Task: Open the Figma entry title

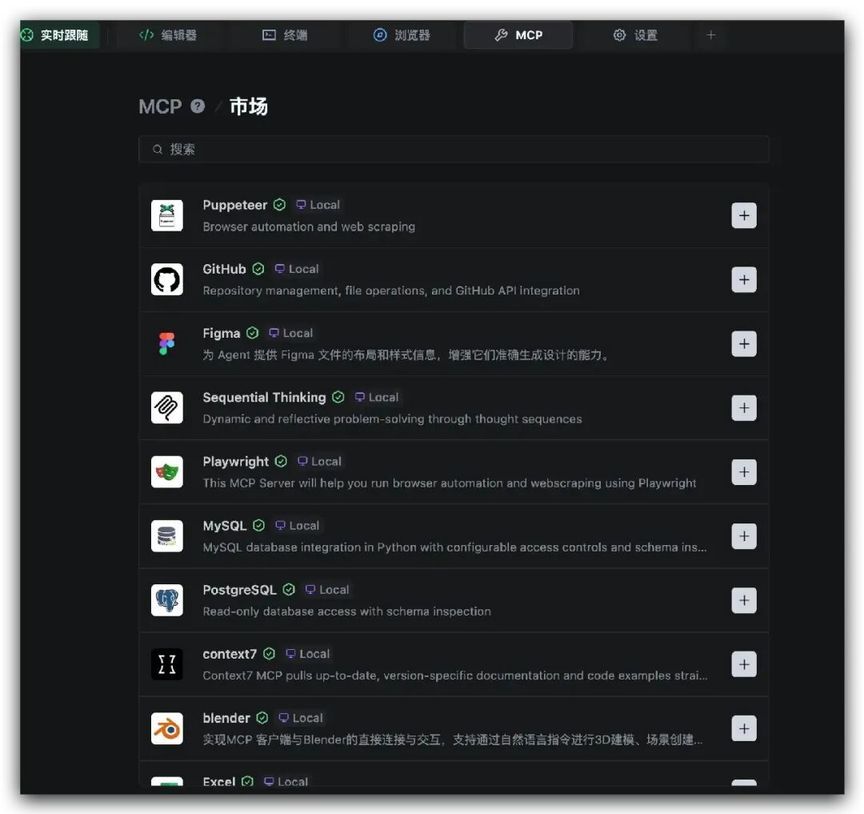Action: (222, 333)
